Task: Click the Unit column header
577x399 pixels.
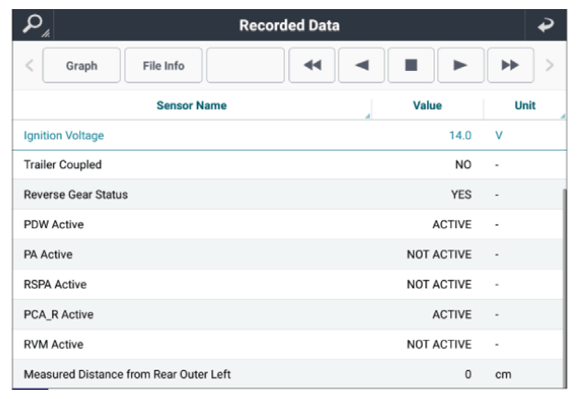Action: (x=525, y=105)
